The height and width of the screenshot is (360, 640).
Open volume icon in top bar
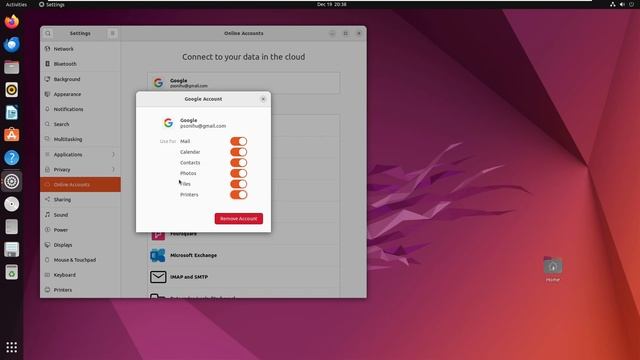(x=622, y=4)
